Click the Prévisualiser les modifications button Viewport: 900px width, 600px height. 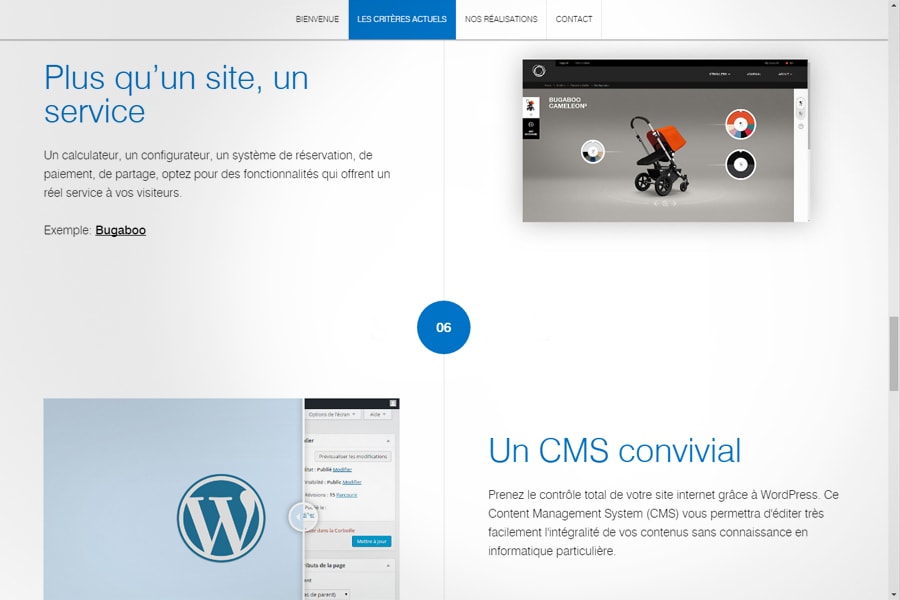pos(353,456)
